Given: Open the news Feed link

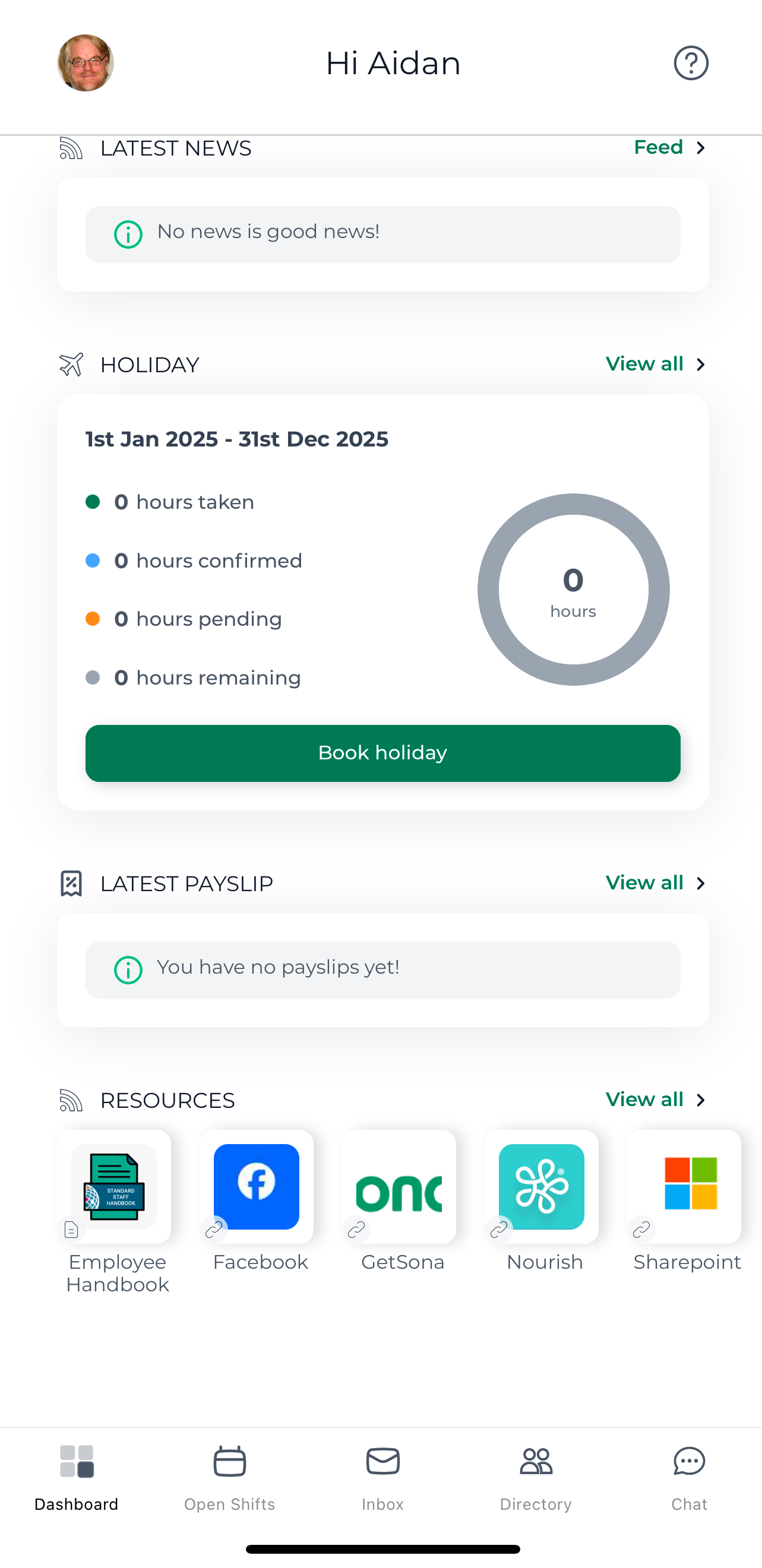Looking at the screenshot, I should (x=669, y=147).
